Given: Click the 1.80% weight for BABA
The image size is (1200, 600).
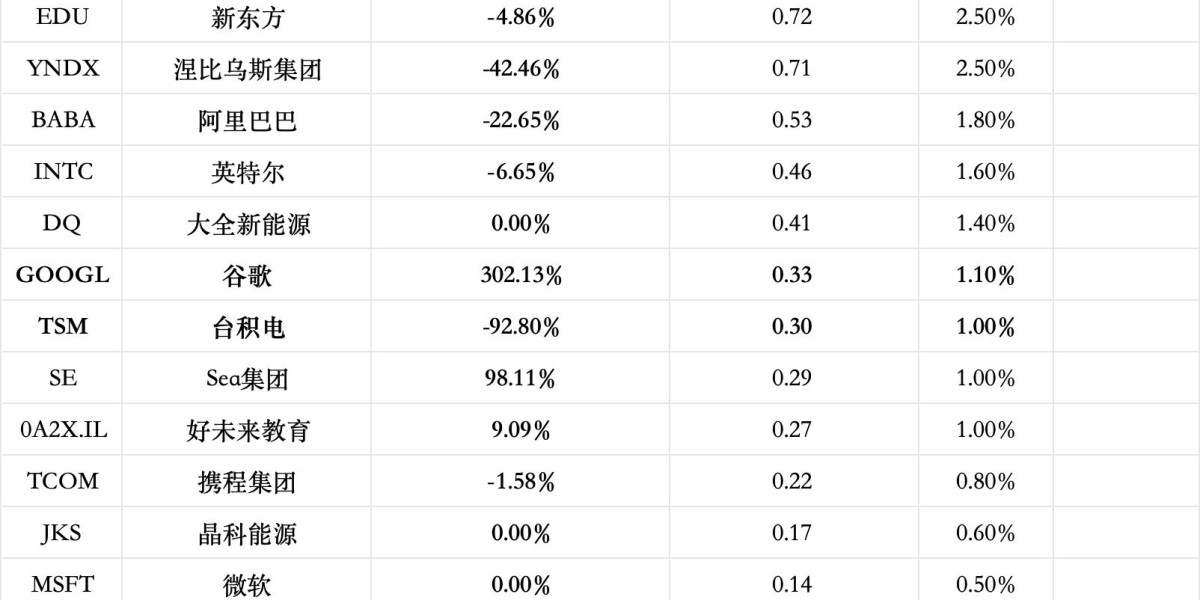Looking at the screenshot, I should (x=985, y=120).
